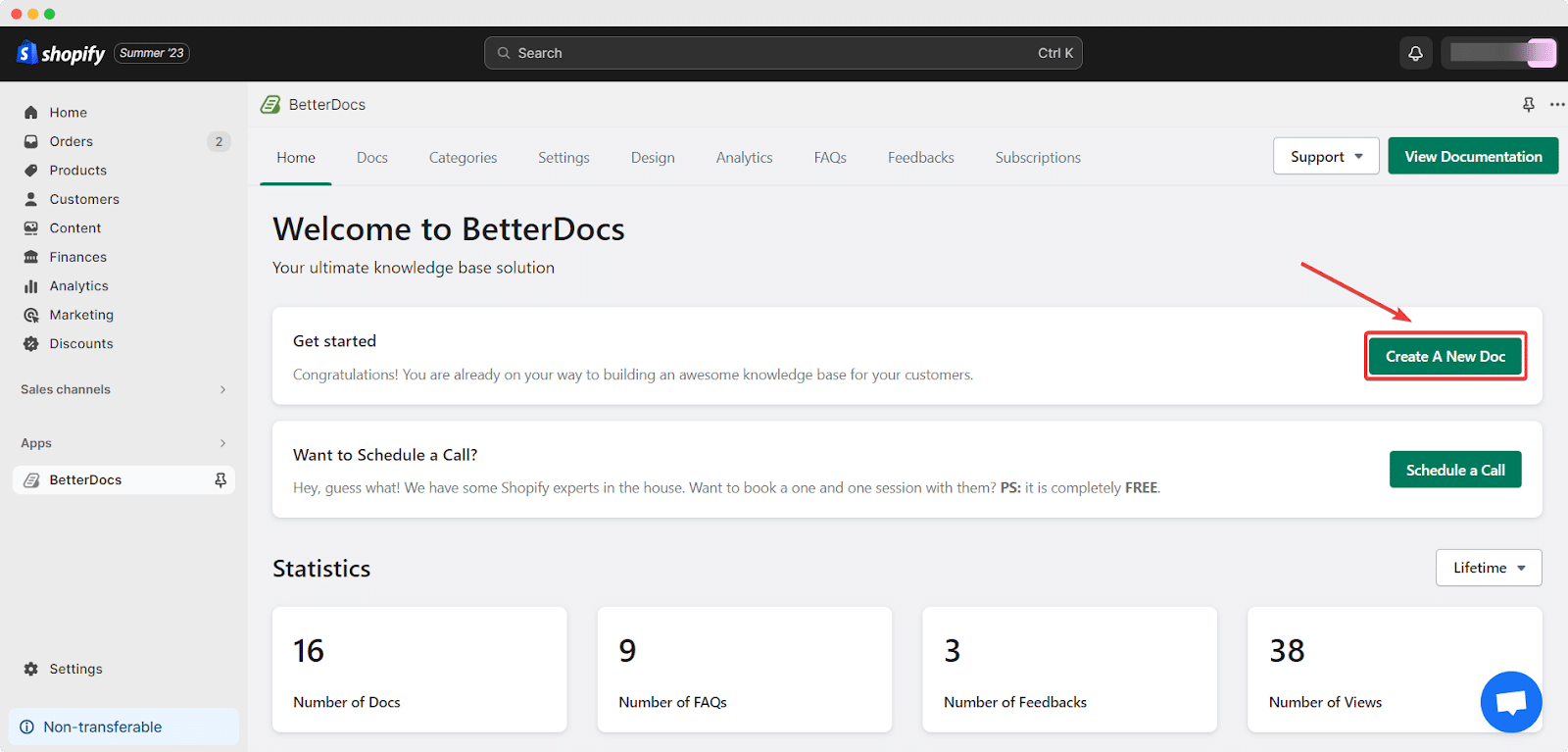This screenshot has height=752, width=1568.
Task: Click the Discounts badge icon
Action: point(31,344)
